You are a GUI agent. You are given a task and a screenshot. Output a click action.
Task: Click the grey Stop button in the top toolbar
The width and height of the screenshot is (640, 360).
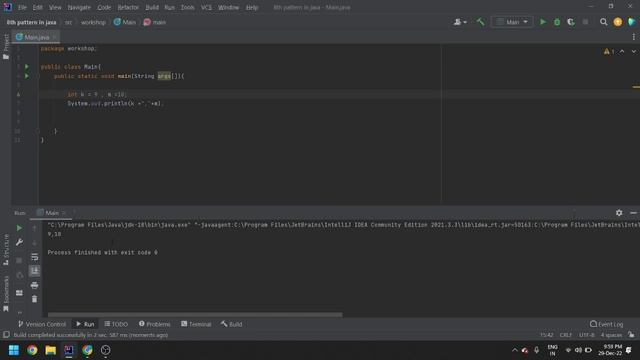coord(585,22)
